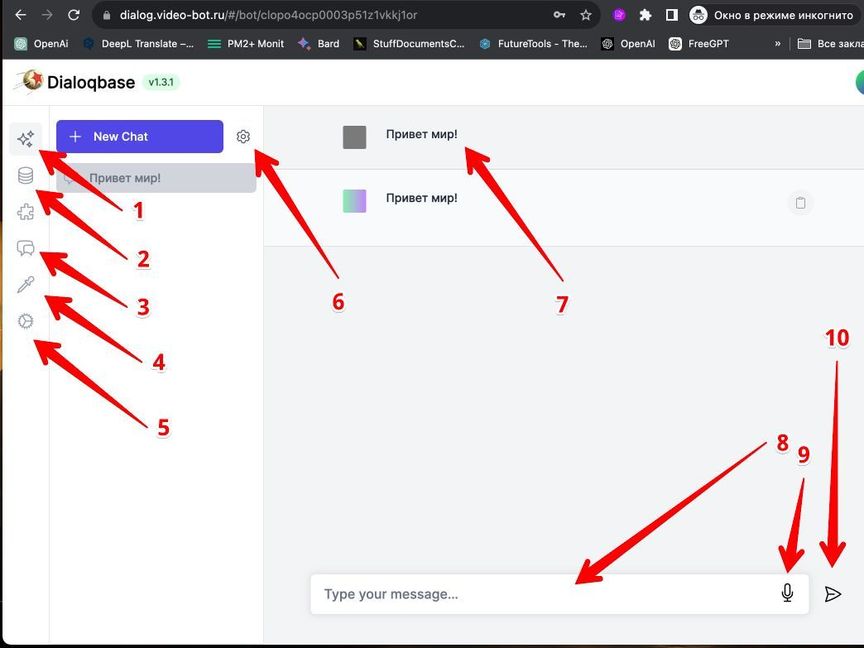Copy the bot reply with the clipboard icon
Image resolution: width=864 pixels, height=648 pixels.
pos(800,203)
